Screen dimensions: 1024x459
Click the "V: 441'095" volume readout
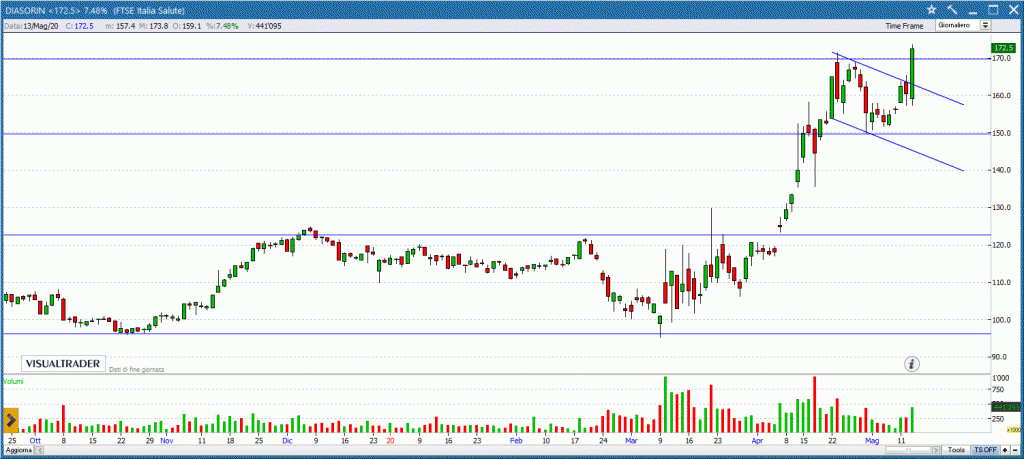[x=262, y=26]
